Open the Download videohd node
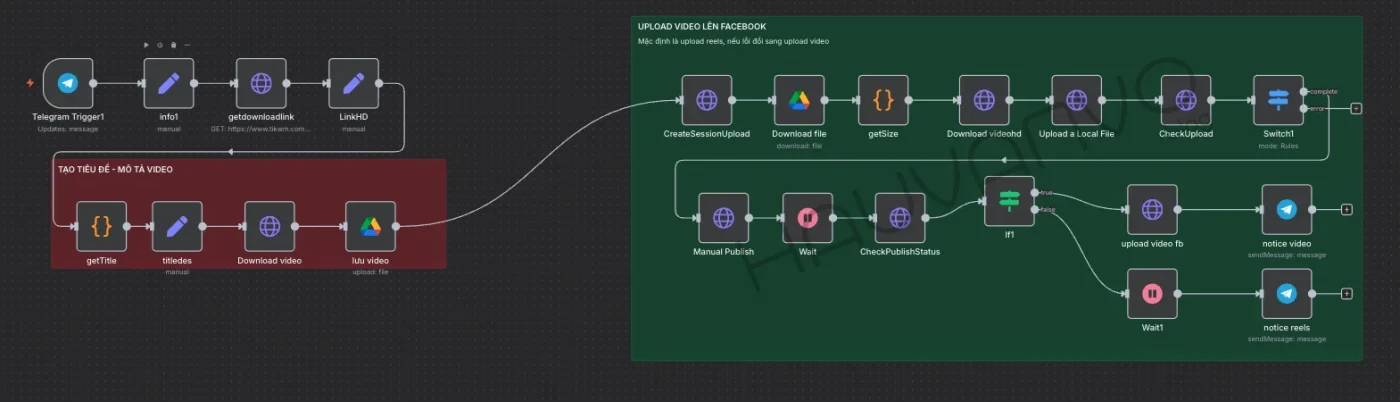 (x=984, y=100)
